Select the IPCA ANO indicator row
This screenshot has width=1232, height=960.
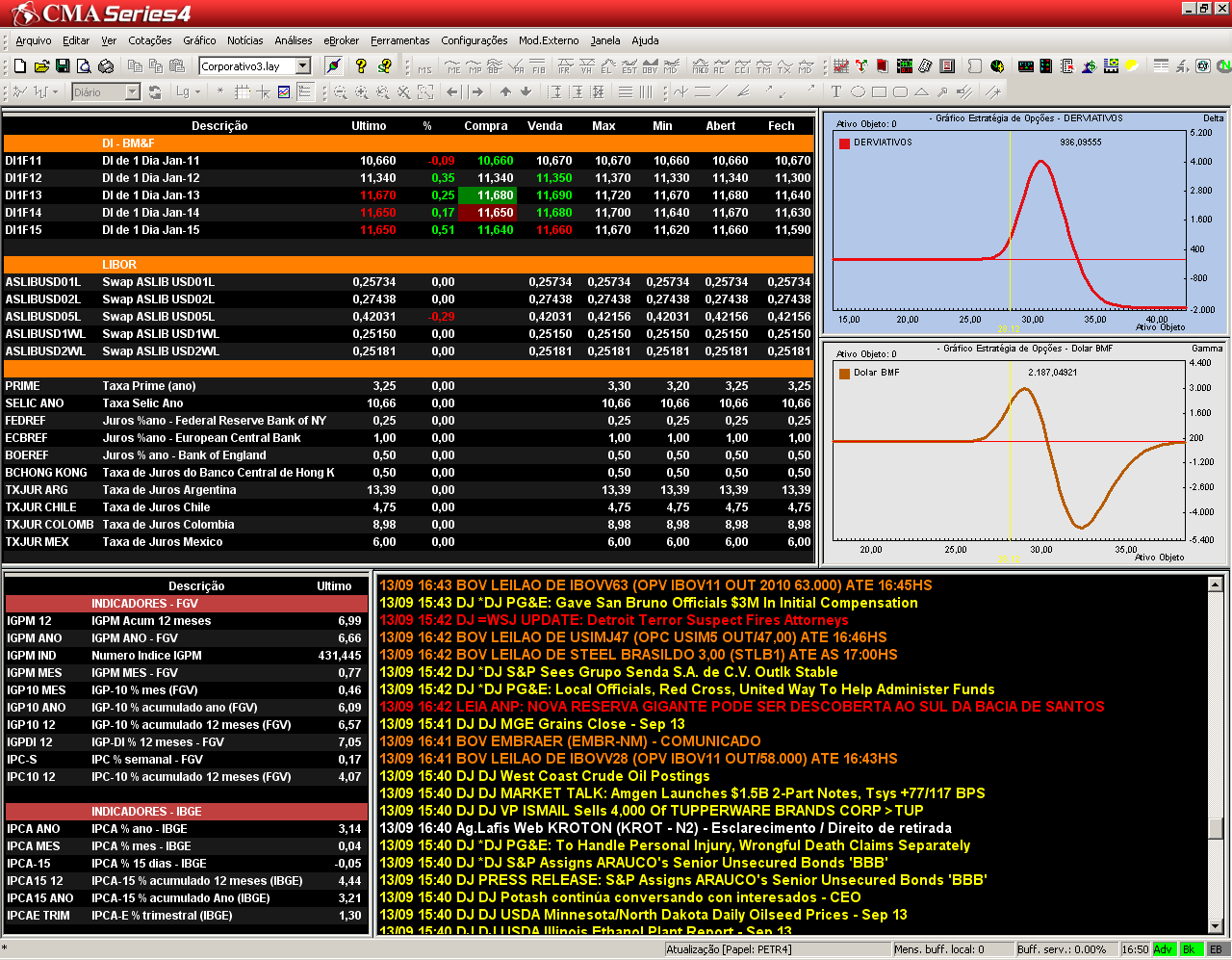click(186, 829)
